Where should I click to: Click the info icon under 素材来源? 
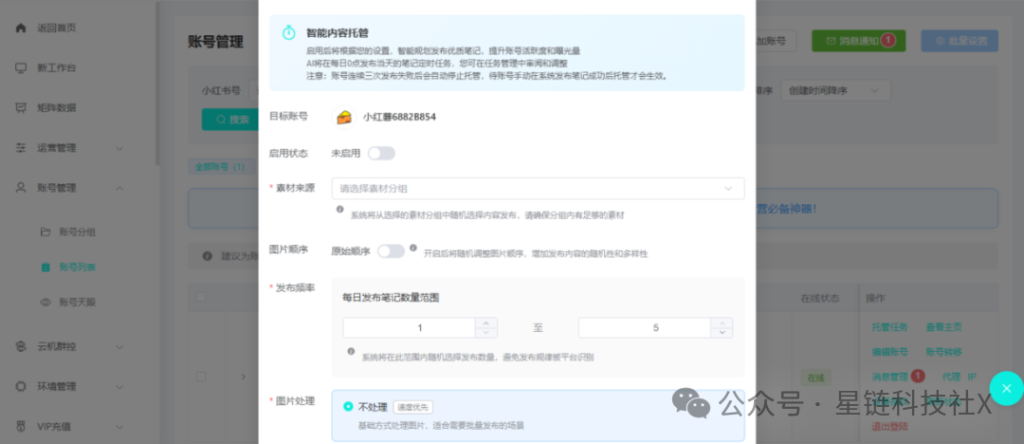point(340,210)
